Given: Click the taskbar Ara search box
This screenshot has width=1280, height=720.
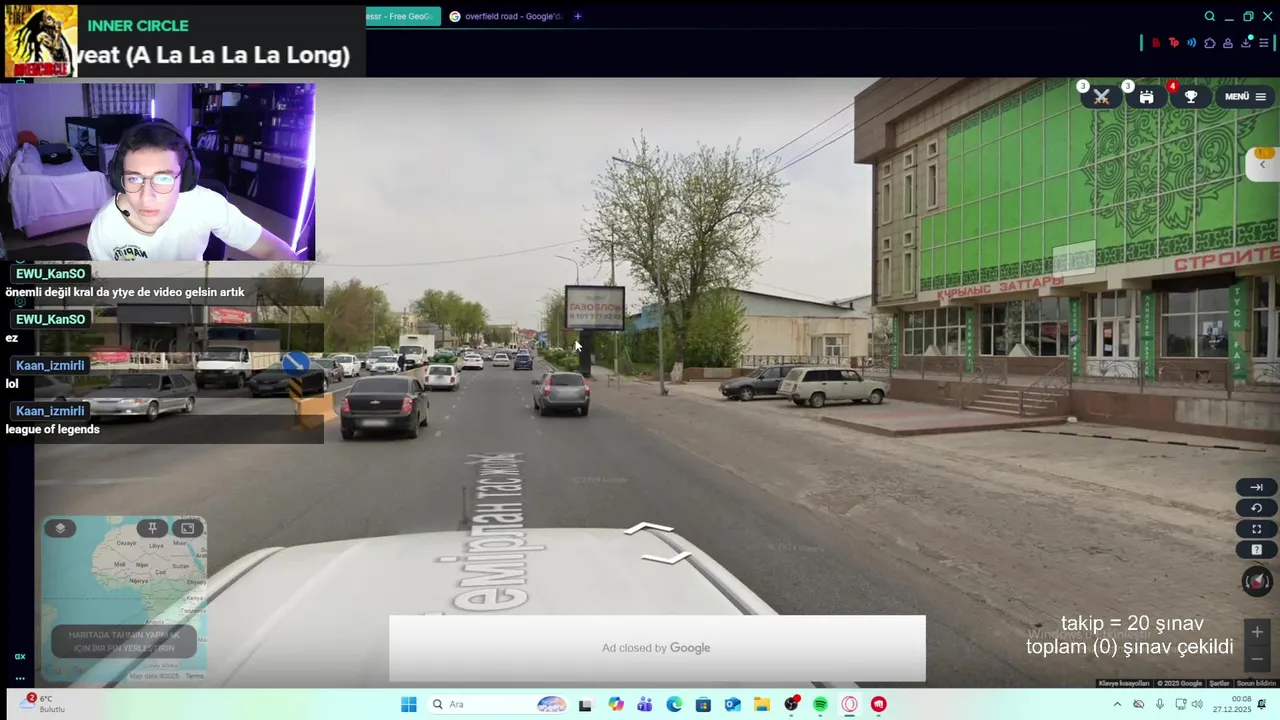Looking at the screenshot, I should (498, 705).
